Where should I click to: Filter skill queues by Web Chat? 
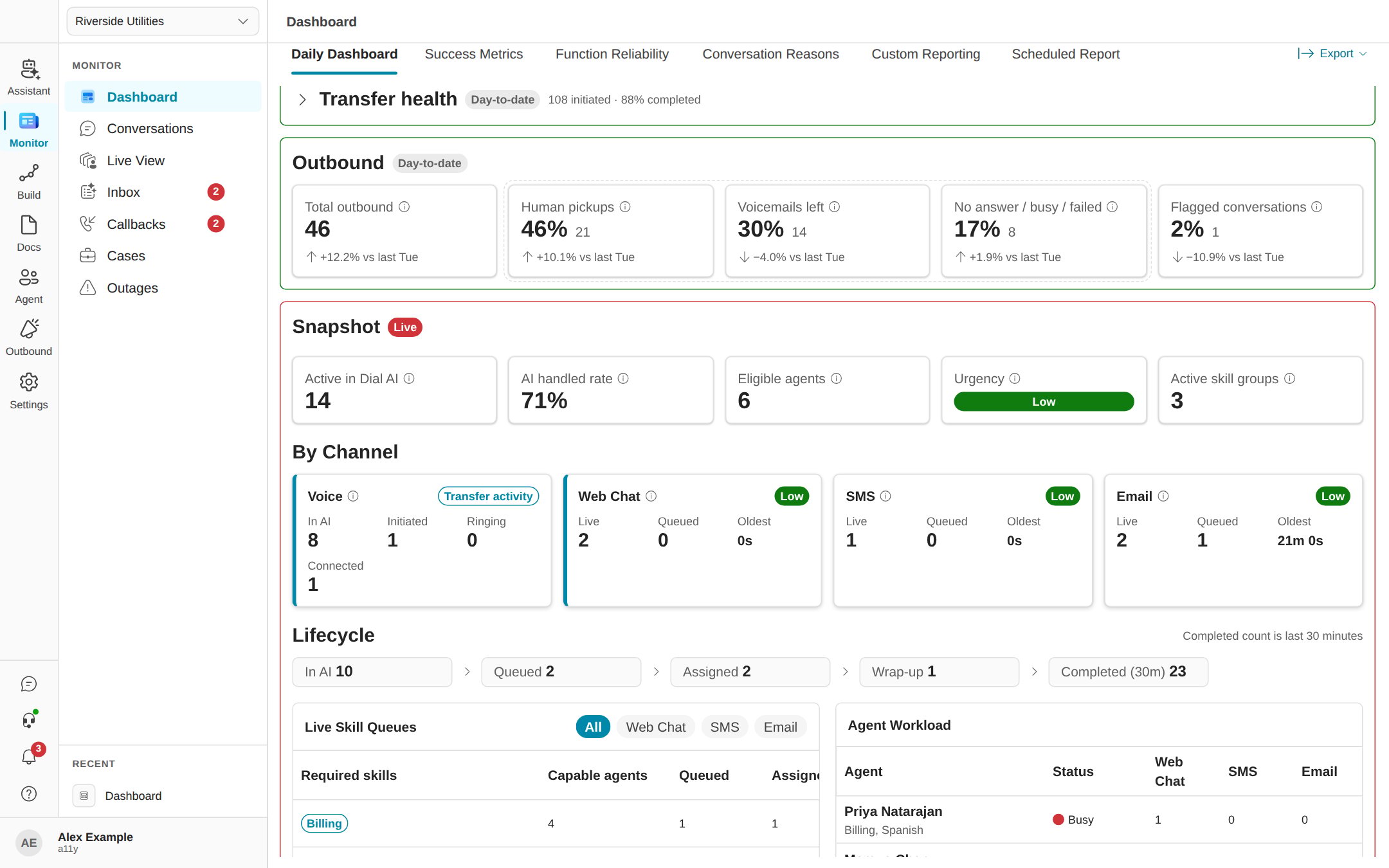[656, 727]
